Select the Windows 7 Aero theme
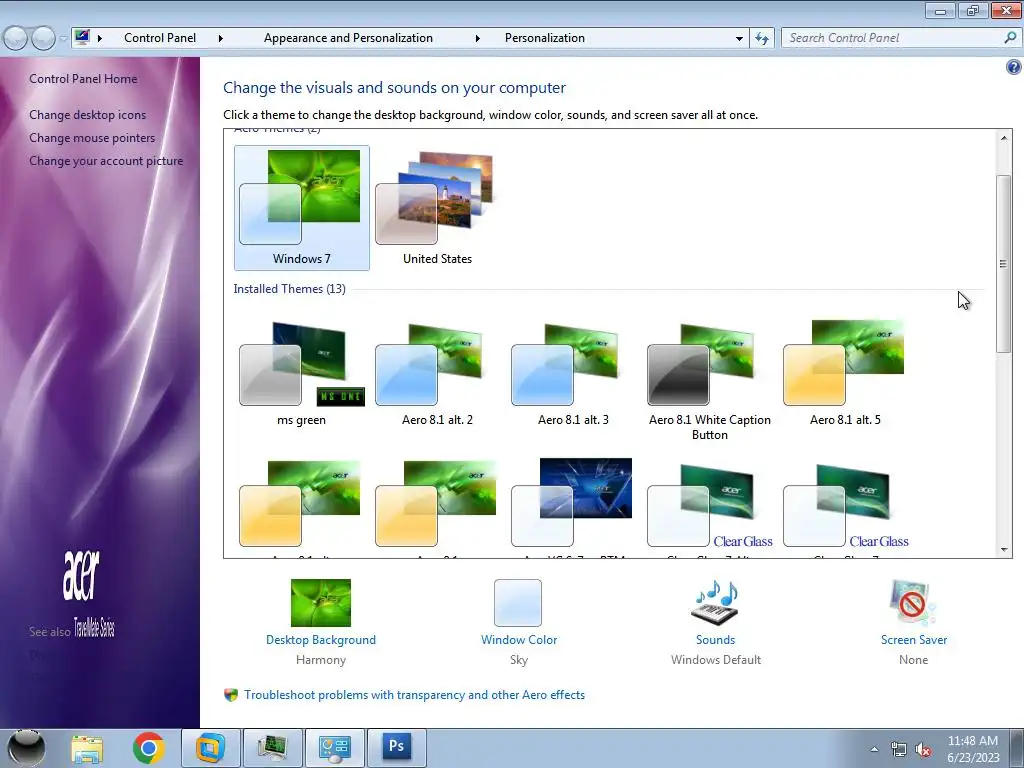Screen dimensions: 1024x768 point(301,208)
